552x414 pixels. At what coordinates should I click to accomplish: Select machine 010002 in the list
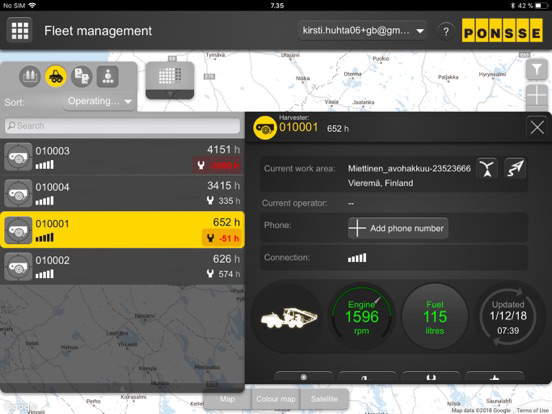point(122,266)
